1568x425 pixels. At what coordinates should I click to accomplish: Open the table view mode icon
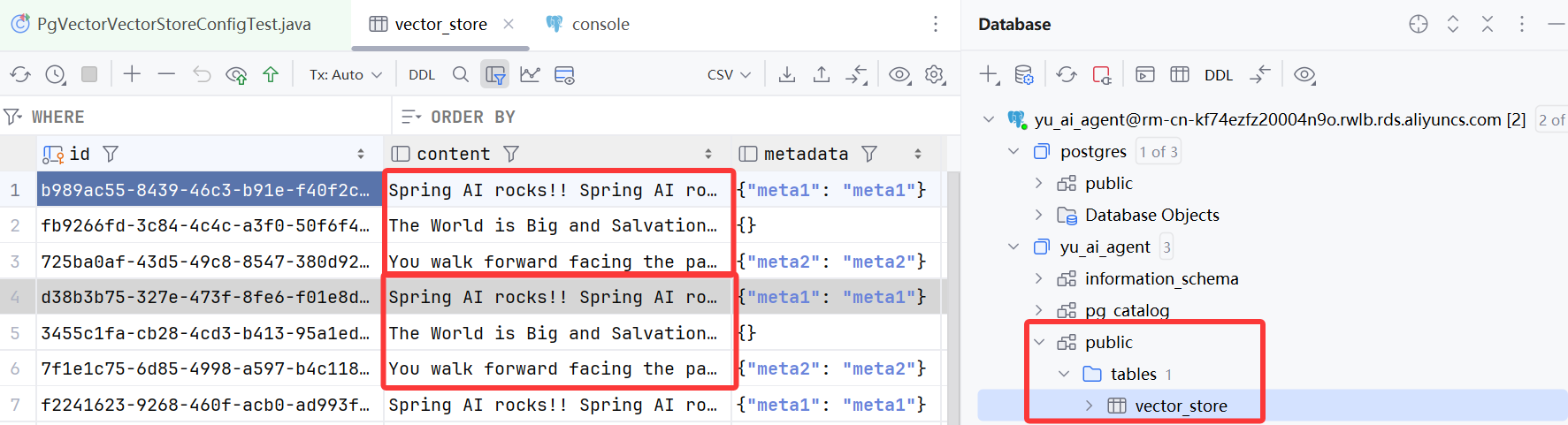[564, 75]
